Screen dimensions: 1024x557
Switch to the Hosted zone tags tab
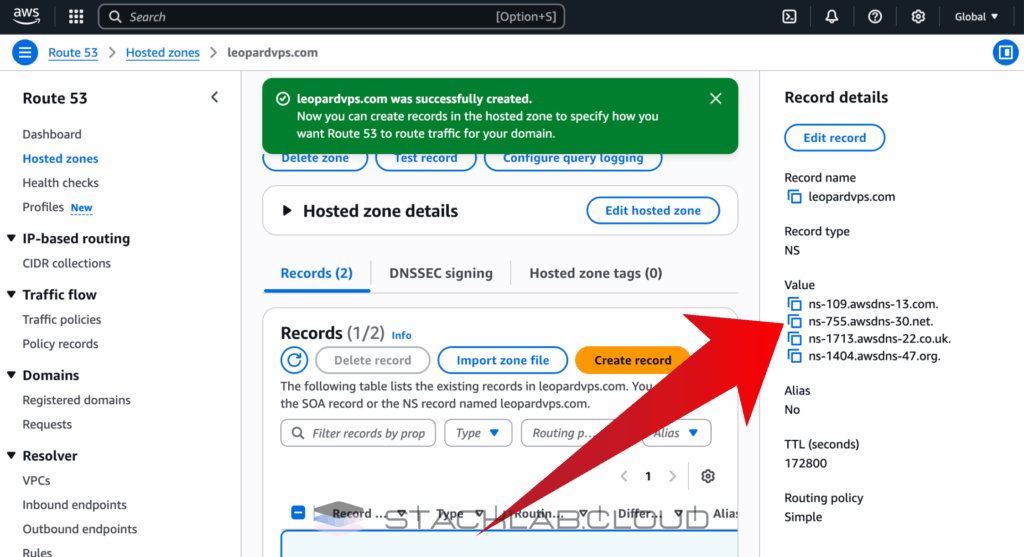[595, 273]
